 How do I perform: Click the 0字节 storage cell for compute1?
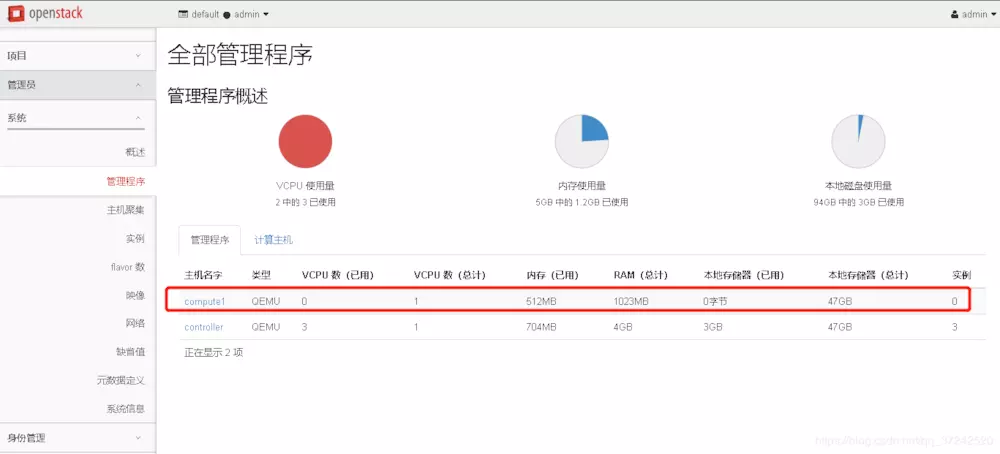(715, 301)
